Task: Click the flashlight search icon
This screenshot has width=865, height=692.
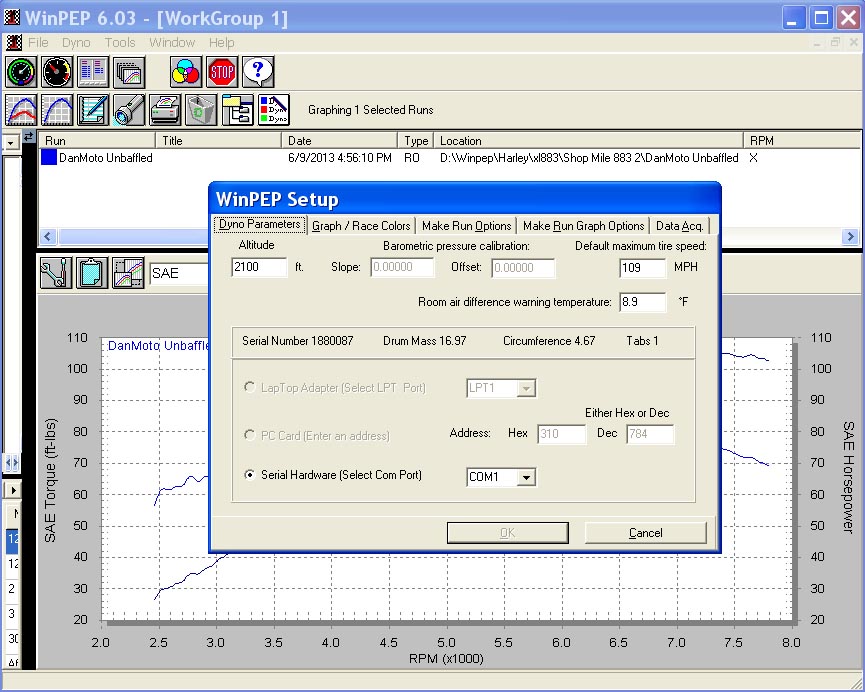Action: click(x=129, y=109)
